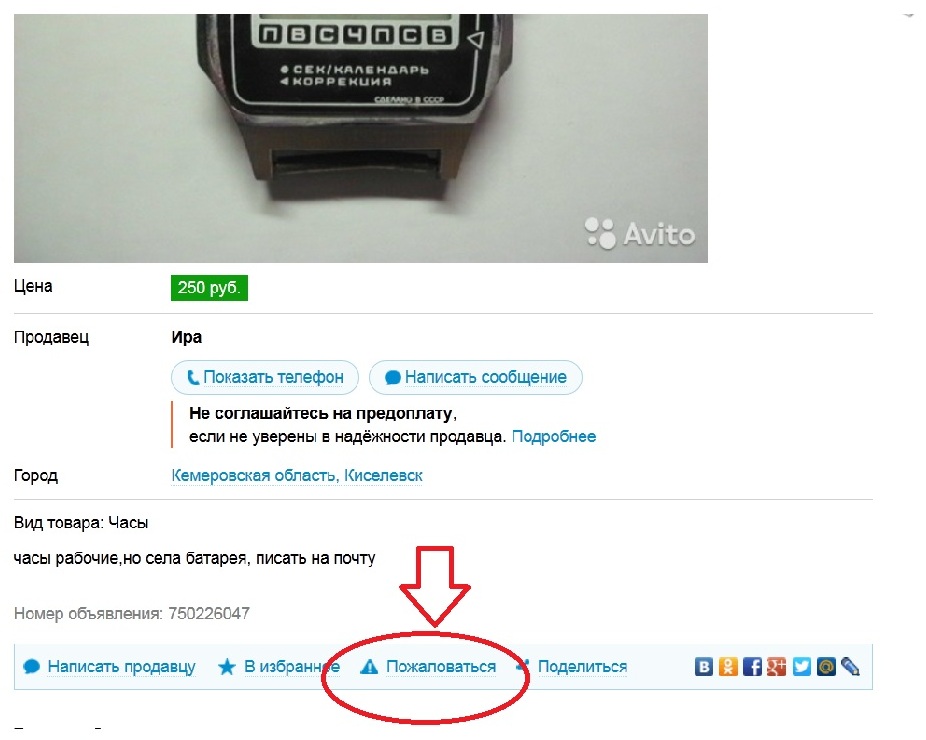Open 'Написать сообщение' message form
Image resolution: width=926 pixels, height=740 pixels.
pyautogui.click(x=475, y=377)
